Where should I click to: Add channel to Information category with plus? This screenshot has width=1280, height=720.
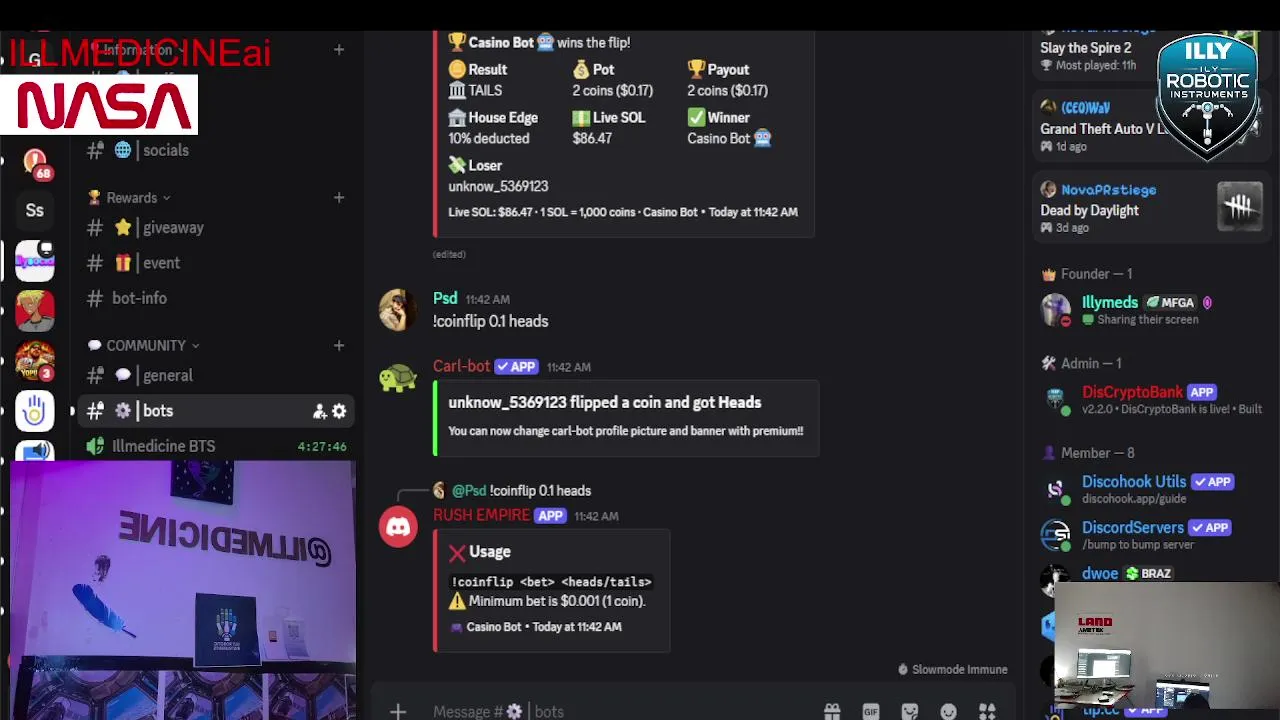(x=339, y=49)
